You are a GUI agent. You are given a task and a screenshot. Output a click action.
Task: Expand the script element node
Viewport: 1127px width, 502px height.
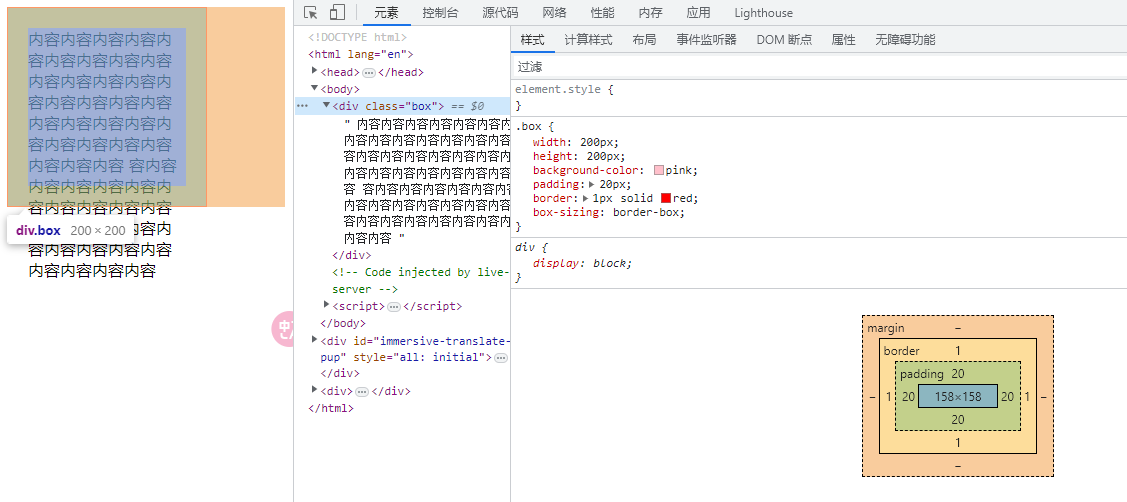coord(327,306)
